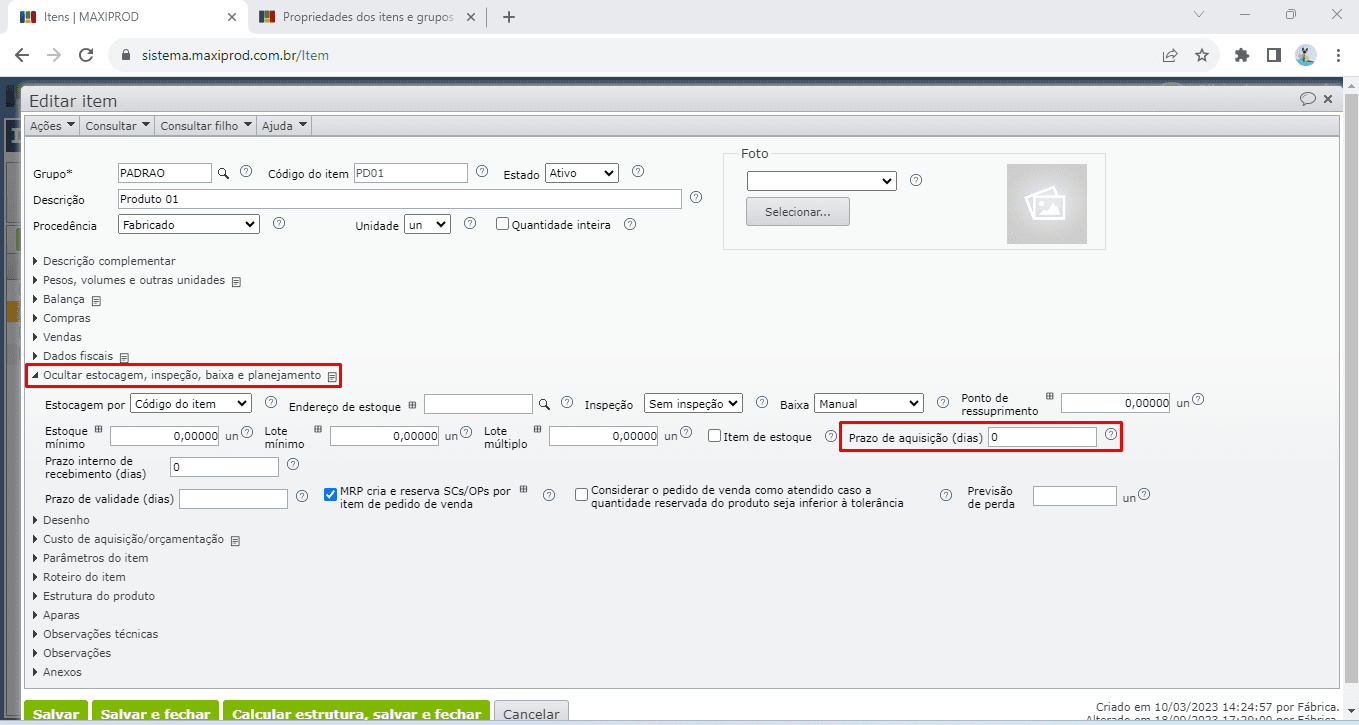This screenshot has width=1359, height=725.
Task: Click search magnifier for Endereço de estoque
Action: click(545, 404)
